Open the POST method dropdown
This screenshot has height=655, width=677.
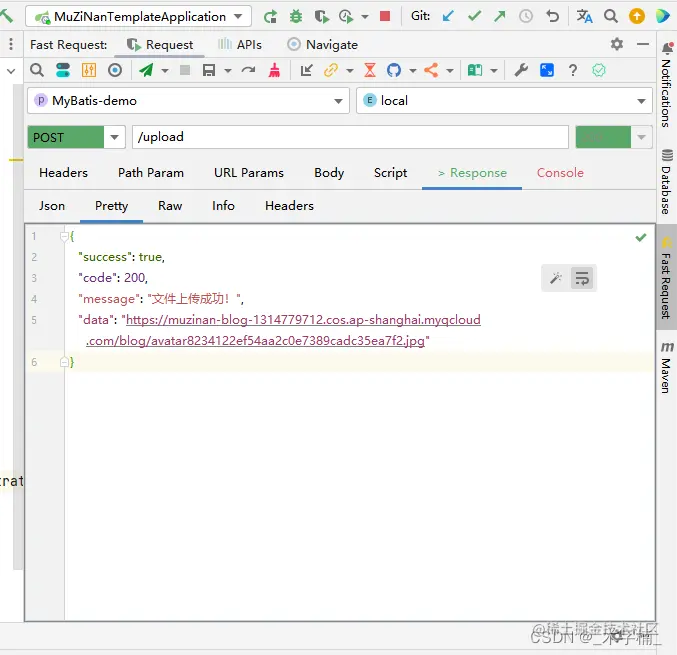pyautogui.click(x=114, y=137)
